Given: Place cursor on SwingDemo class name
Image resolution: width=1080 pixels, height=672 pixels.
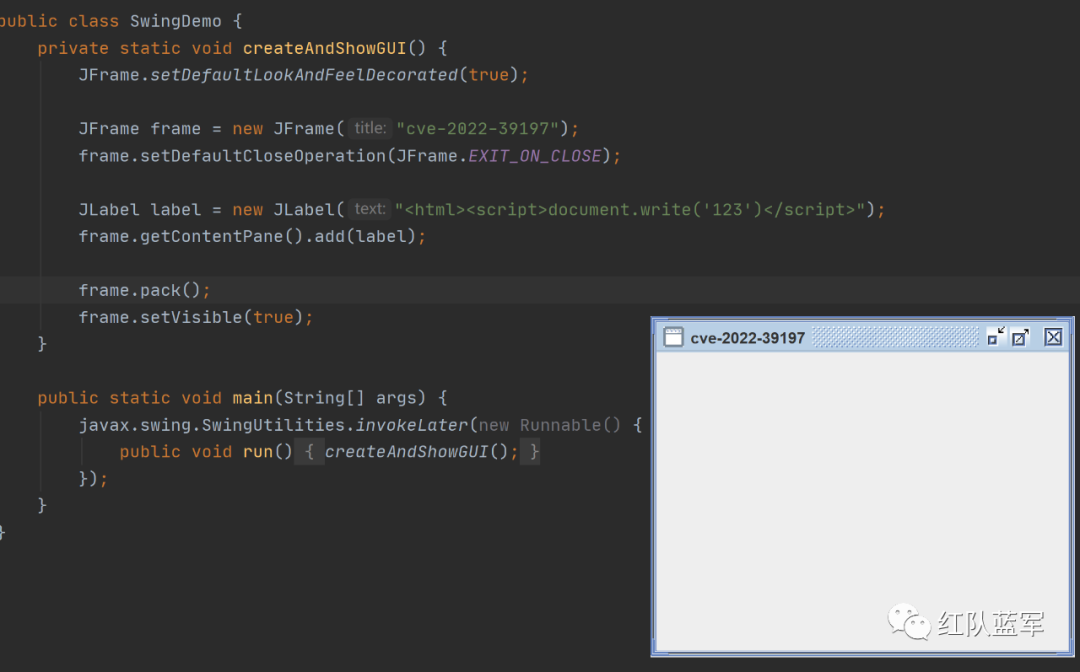Looking at the screenshot, I should click(x=176, y=21).
